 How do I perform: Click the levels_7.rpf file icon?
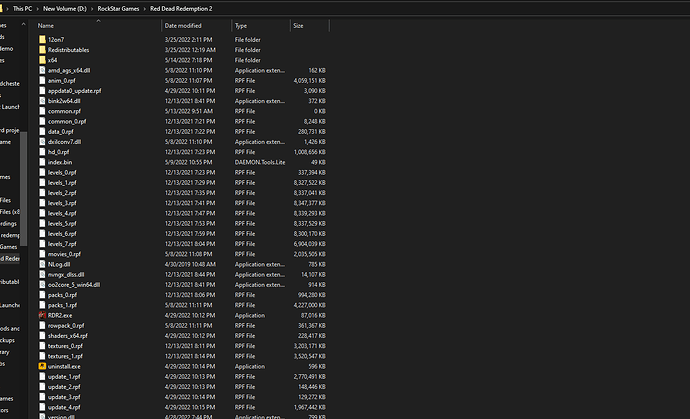[42, 244]
